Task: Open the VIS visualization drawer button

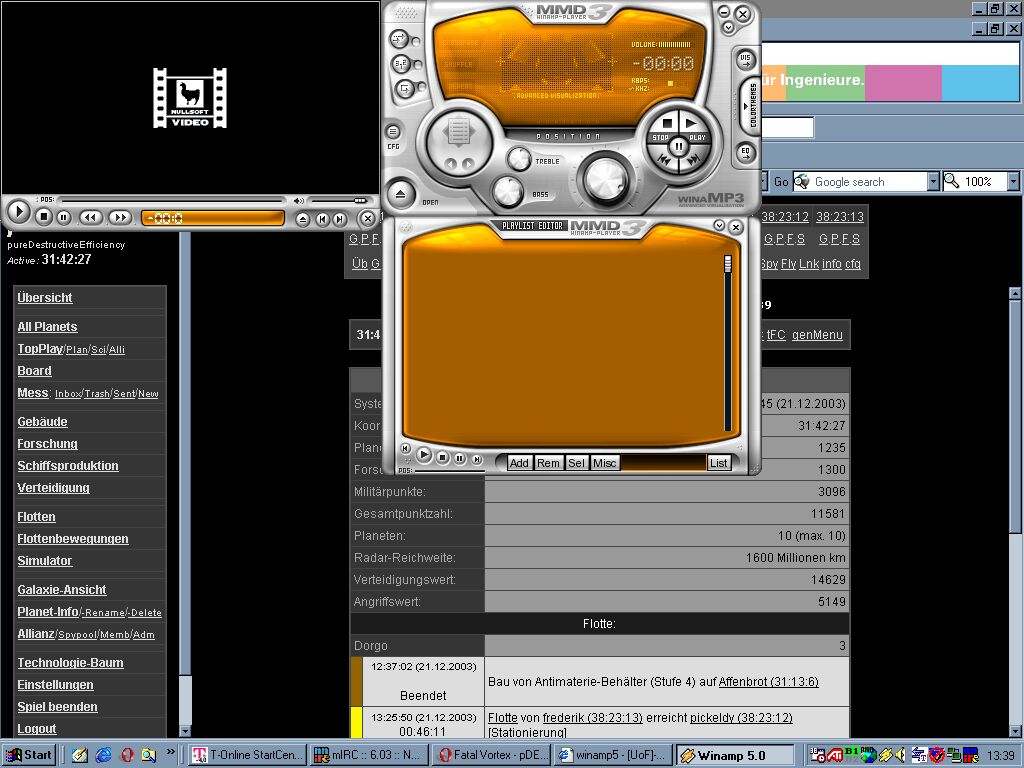Action: point(746,61)
